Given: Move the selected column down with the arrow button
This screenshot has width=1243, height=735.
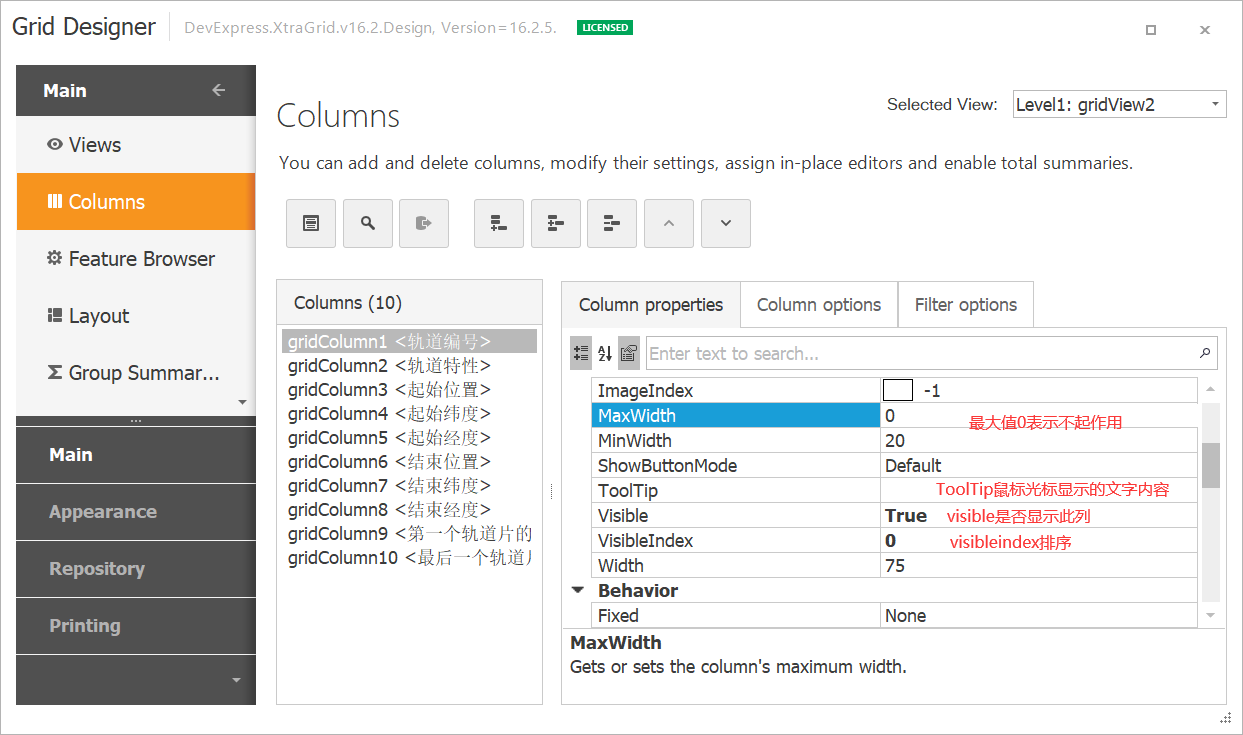Looking at the screenshot, I should [726, 223].
